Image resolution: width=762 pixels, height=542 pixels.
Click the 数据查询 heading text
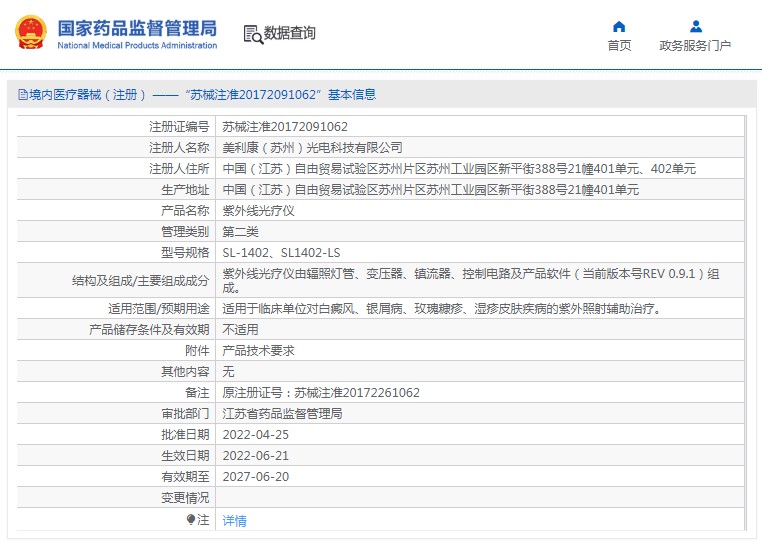point(290,33)
